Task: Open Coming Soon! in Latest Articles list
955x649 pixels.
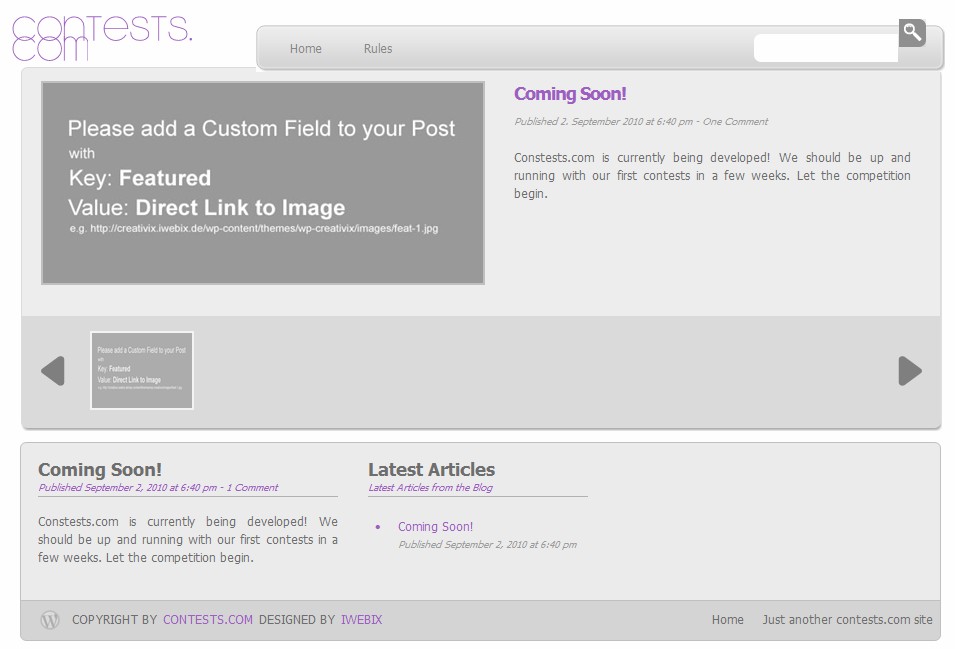Action: [x=435, y=527]
